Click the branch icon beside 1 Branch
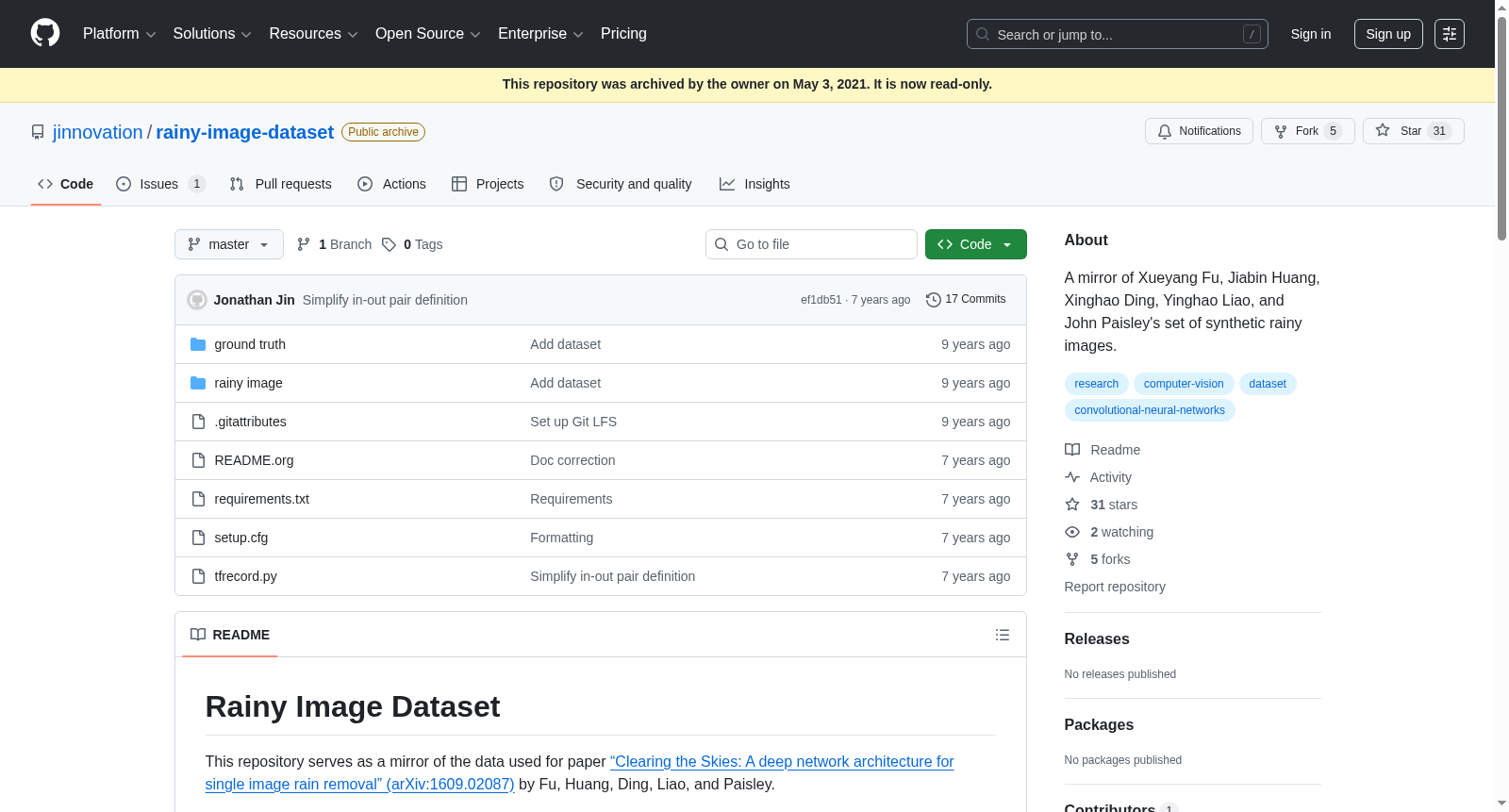This screenshot has height=812, width=1509. pos(304,244)
